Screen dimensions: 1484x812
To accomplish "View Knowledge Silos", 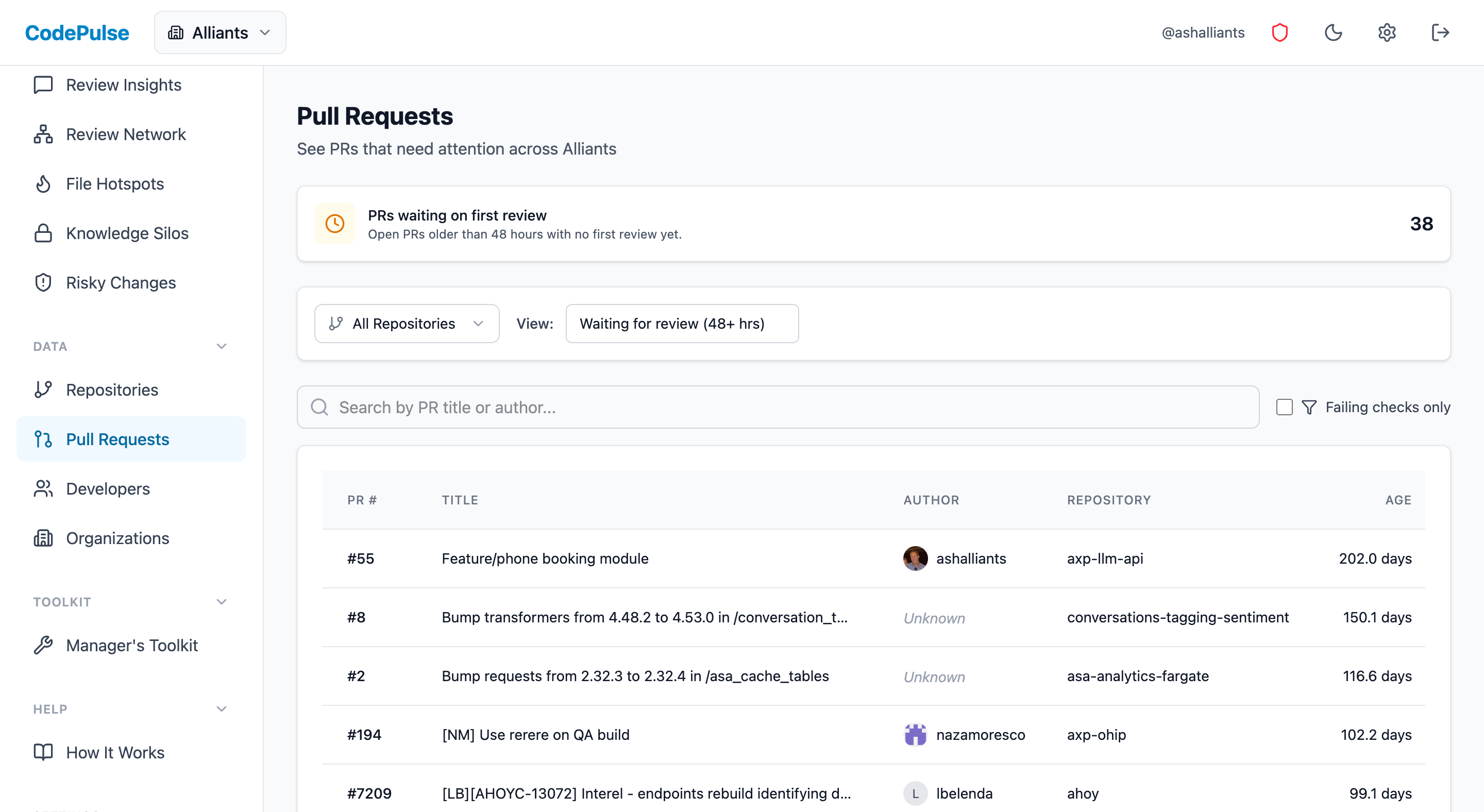I will (127, 233).
